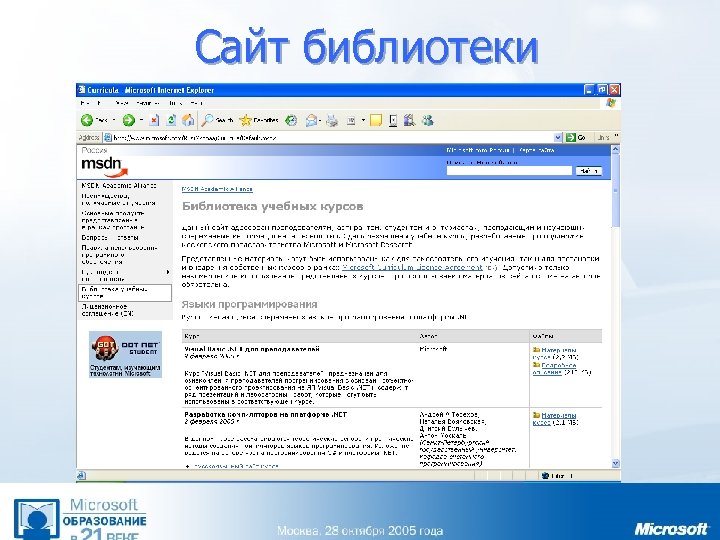Open the Edit menu
The image size is (720, 540).
(99, 103)
